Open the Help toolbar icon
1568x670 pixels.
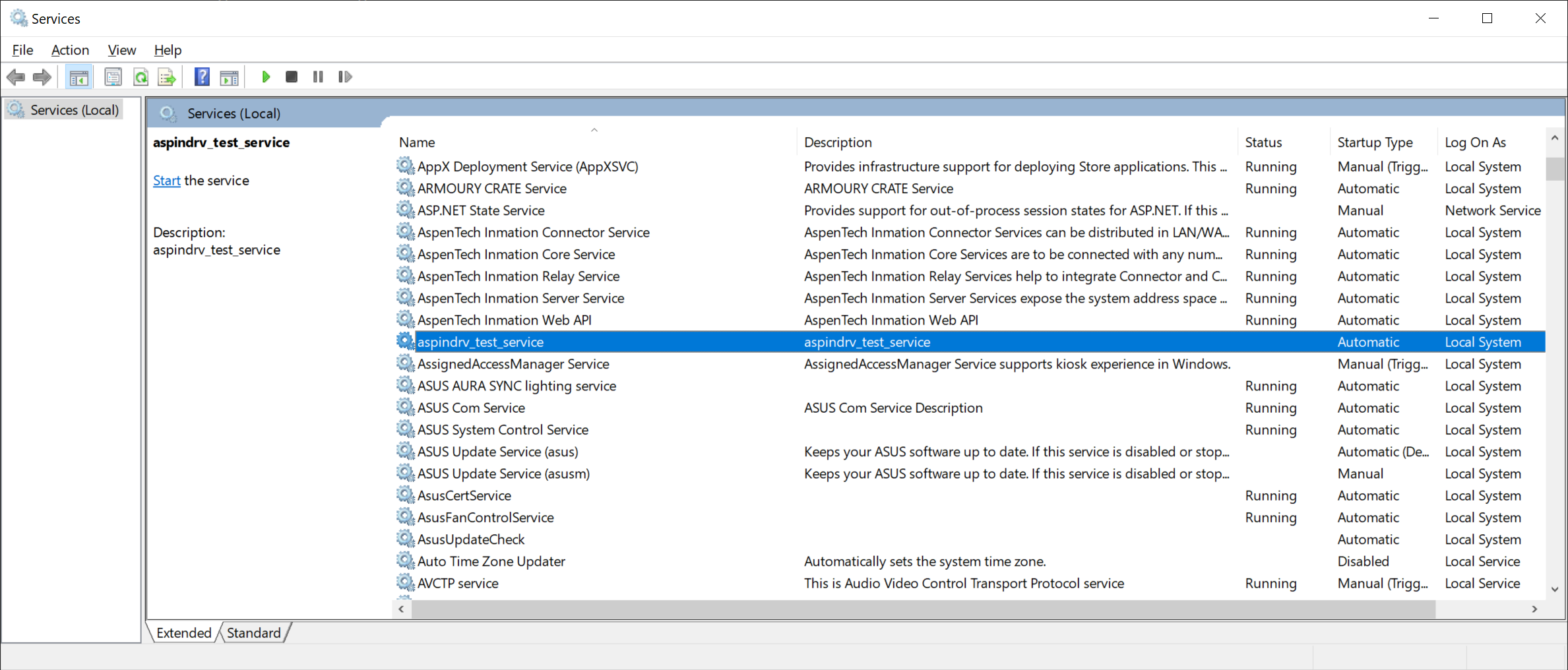pyautogui.click(x=202, y=77)
